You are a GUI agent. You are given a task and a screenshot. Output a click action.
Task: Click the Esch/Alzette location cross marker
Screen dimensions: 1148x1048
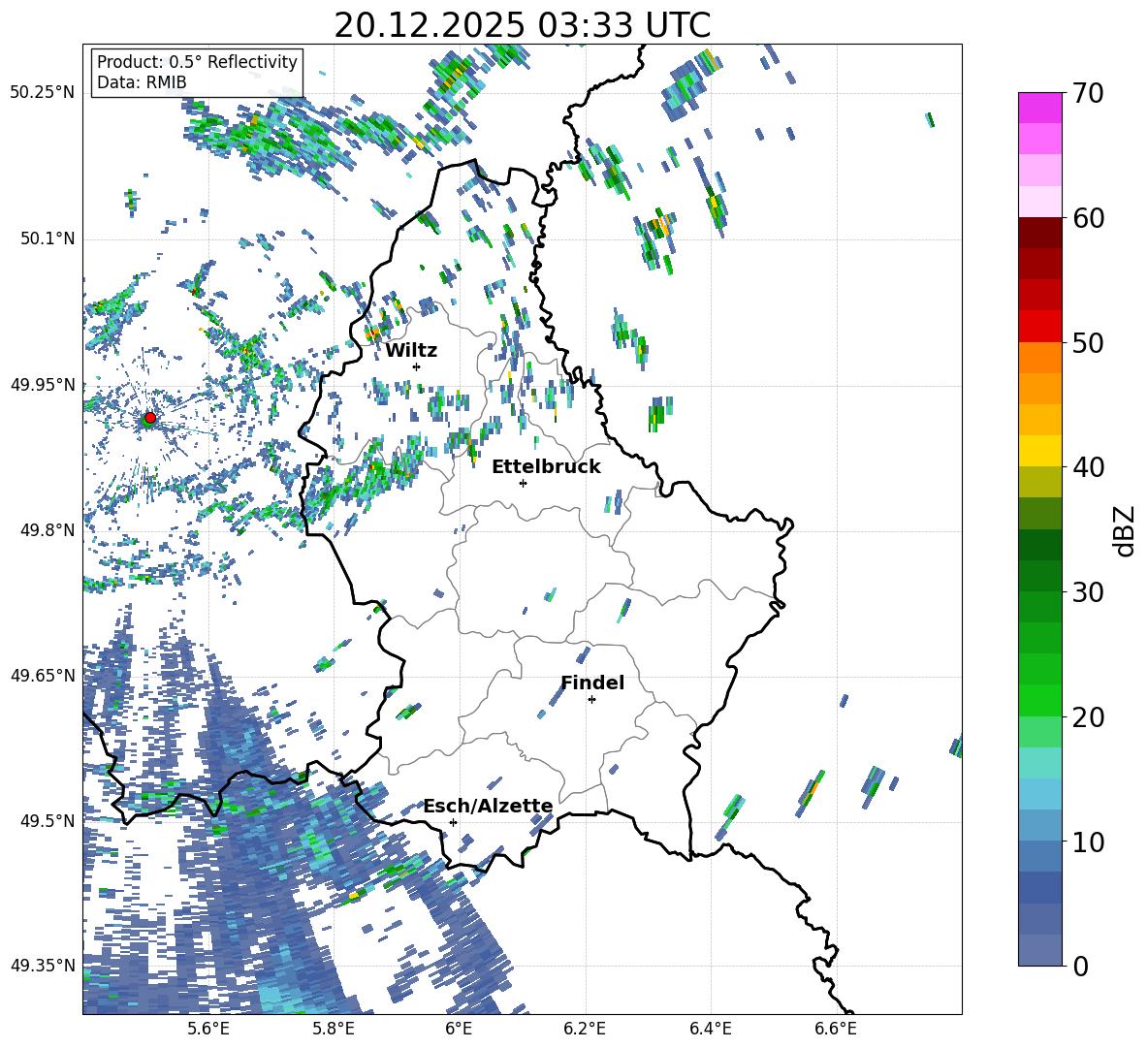[453, 822]
